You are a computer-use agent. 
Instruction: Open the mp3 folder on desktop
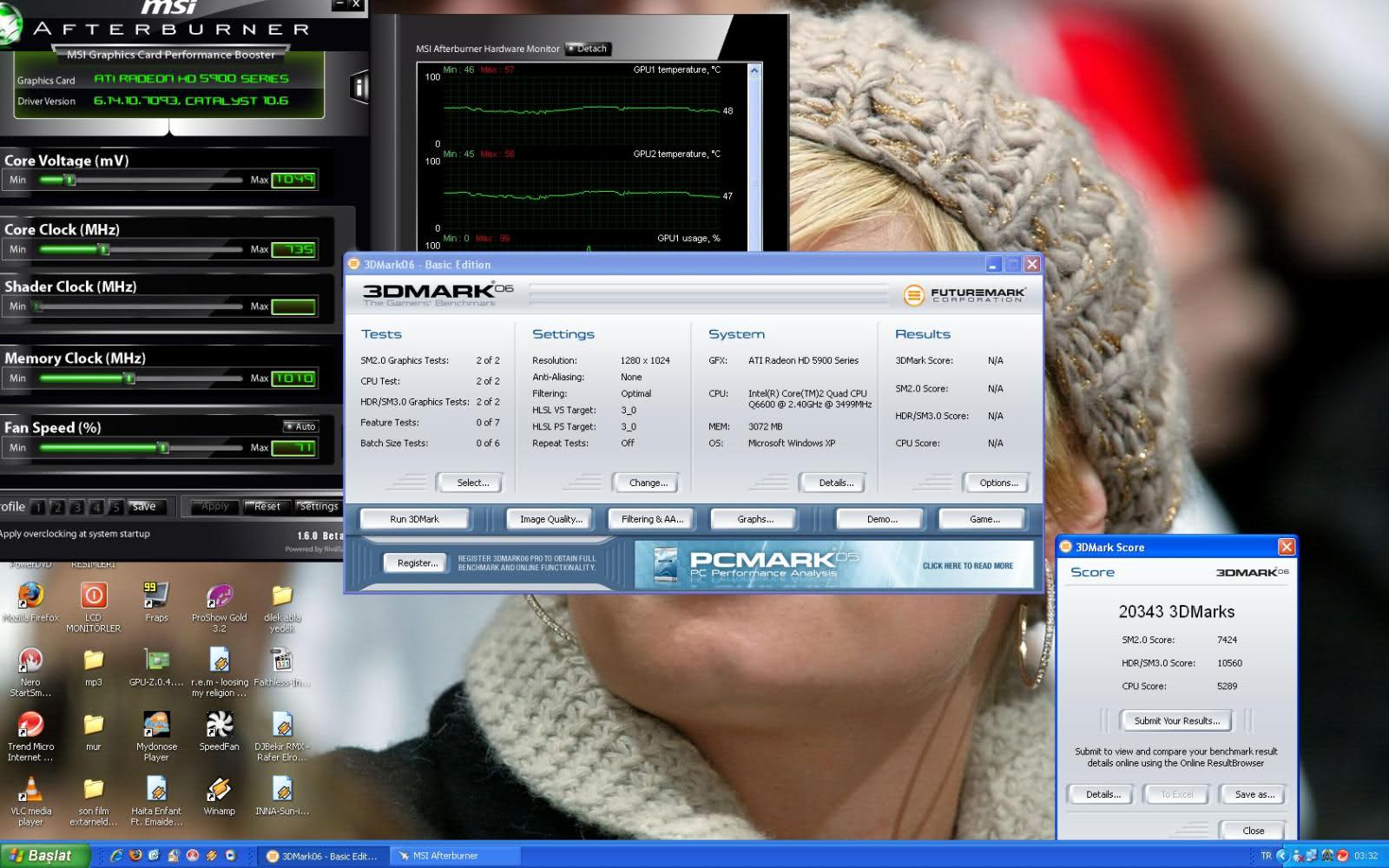pos(93,667)
